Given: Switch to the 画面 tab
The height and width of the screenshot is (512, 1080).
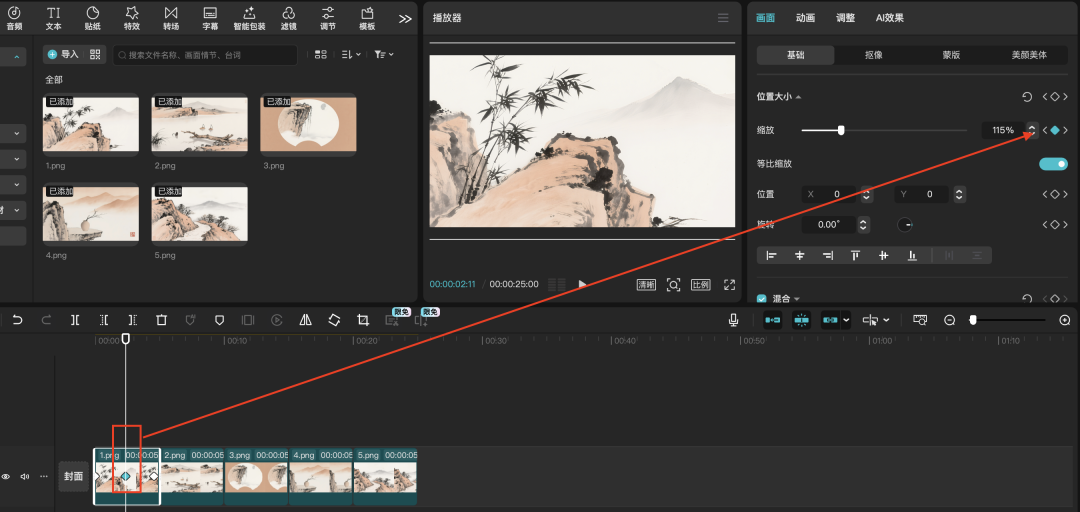Looking at the screenshot, I should coord(765,18).
